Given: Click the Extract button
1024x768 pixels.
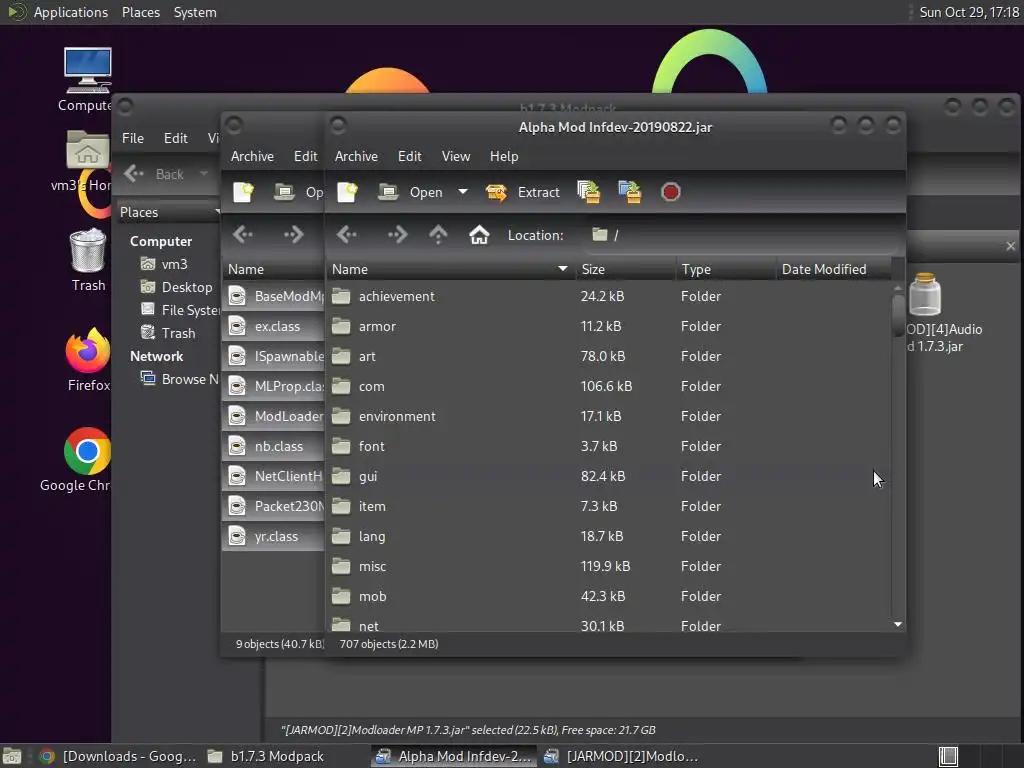Looking at the screenshot, I should (523, 192).
